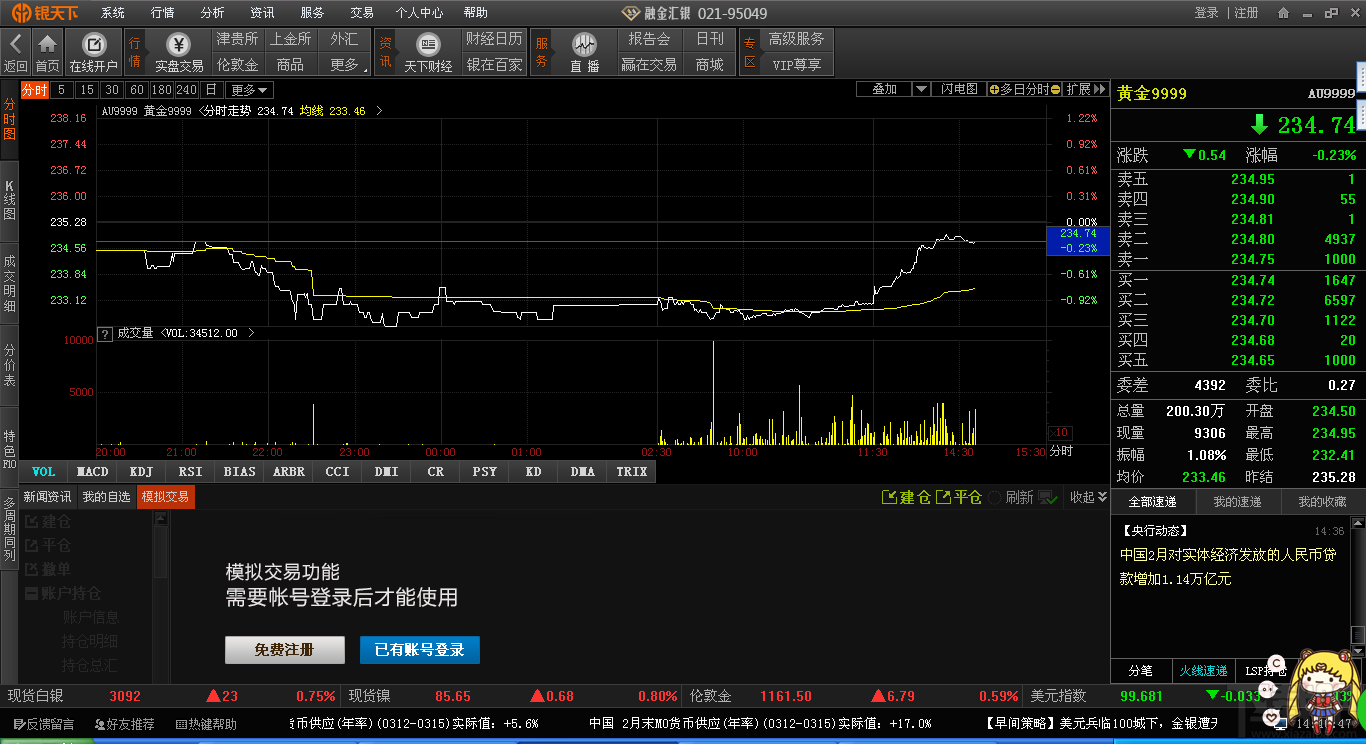Switch to the 我的速递 news tab
1366x744 pixels.
[x=1238, y=502]
